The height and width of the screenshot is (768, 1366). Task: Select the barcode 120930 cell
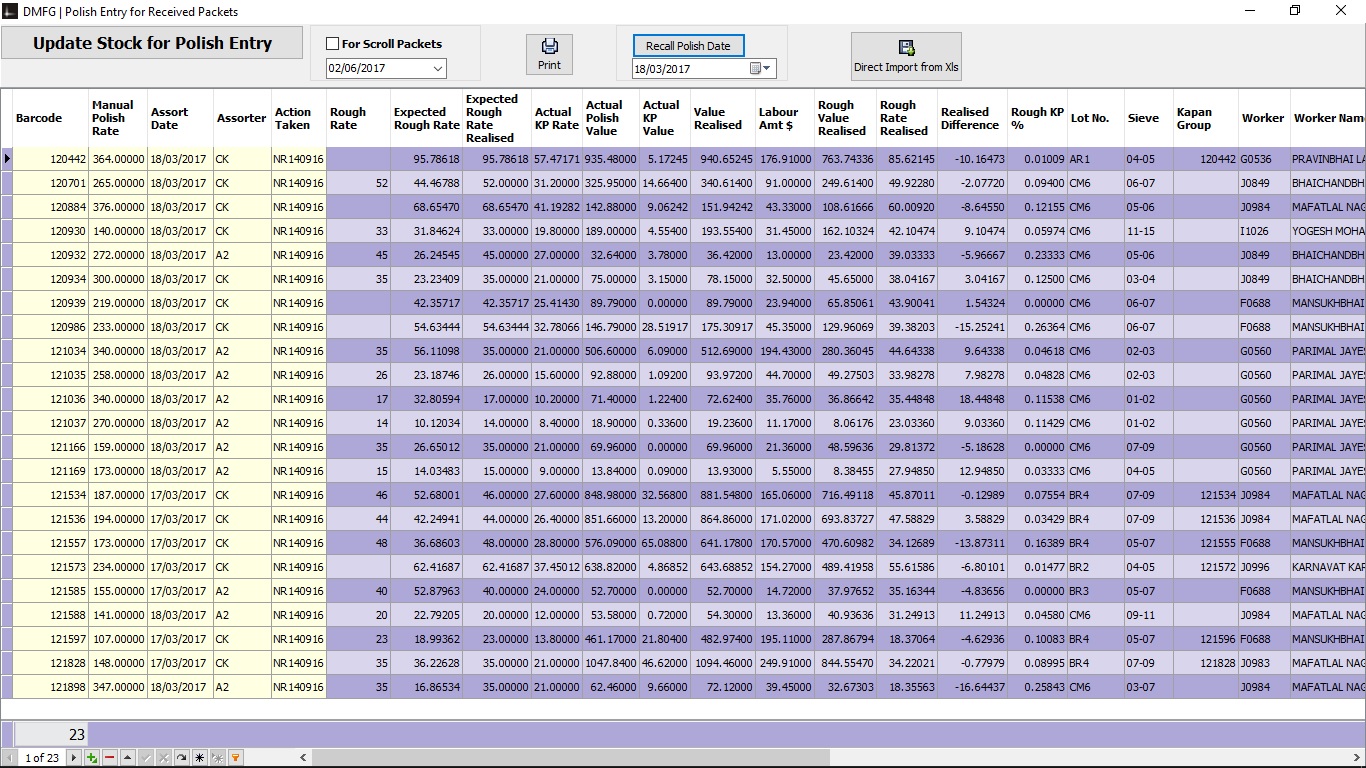[51, 231]
